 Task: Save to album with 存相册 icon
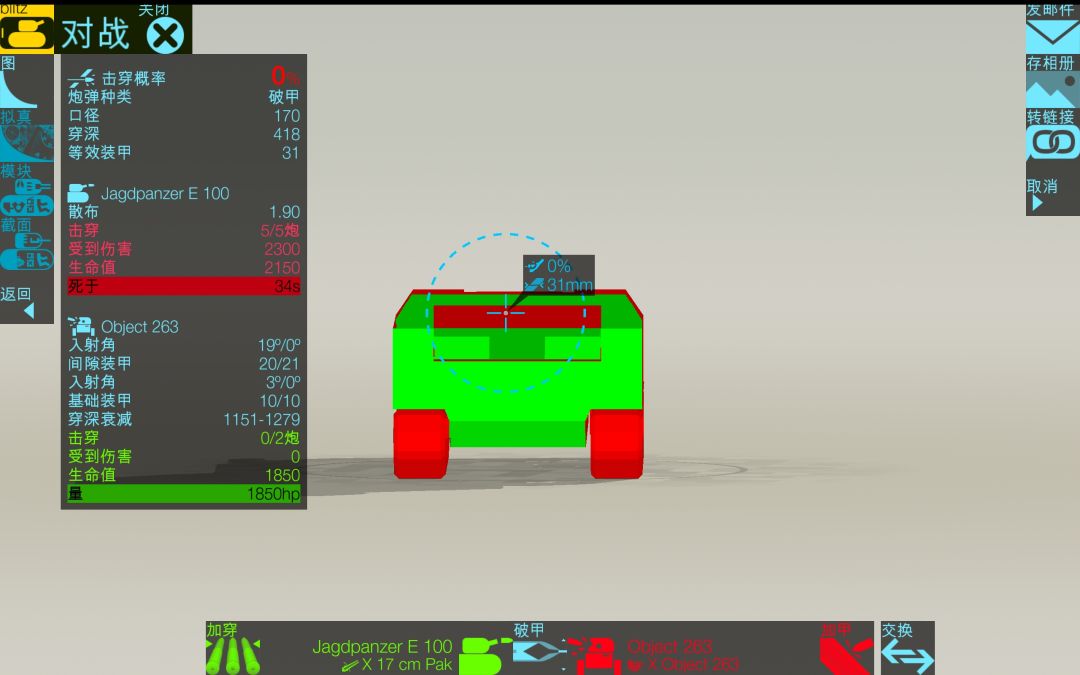click(1052, 90)
